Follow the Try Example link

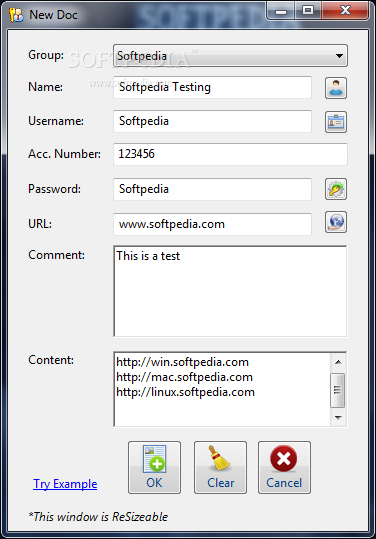point(65,484)
